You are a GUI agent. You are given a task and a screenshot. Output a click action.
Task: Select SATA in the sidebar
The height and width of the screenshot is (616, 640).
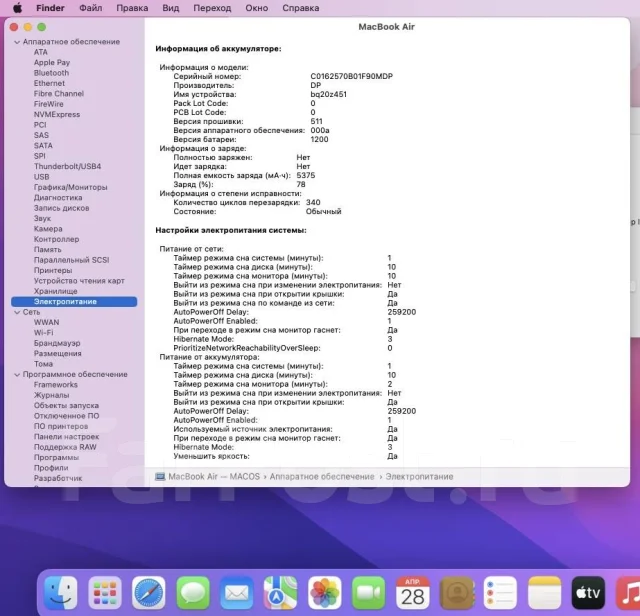click(x=43, y=146)
